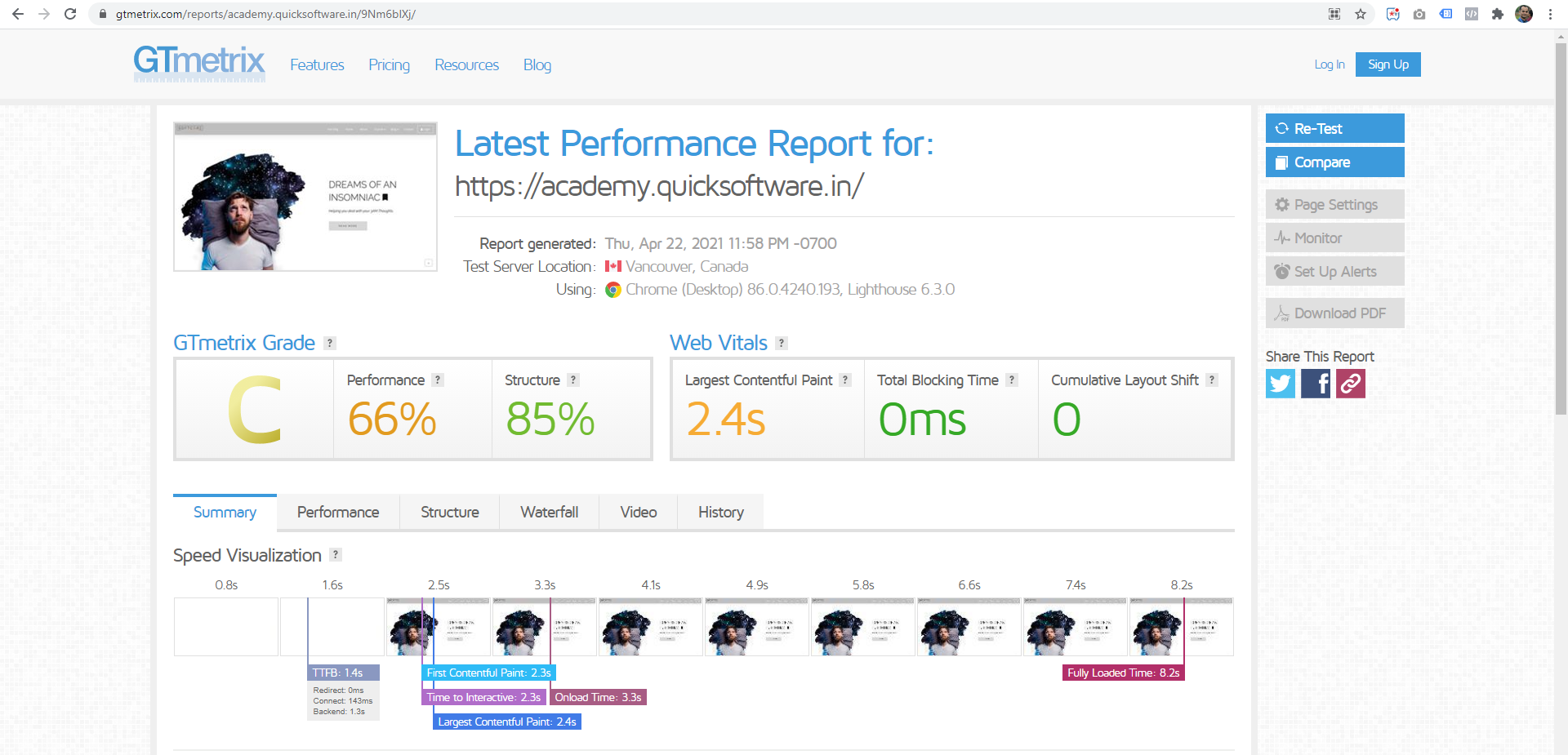Click Largest Contentful Paint help icon
1568x755 pixels.
point(845,380)
